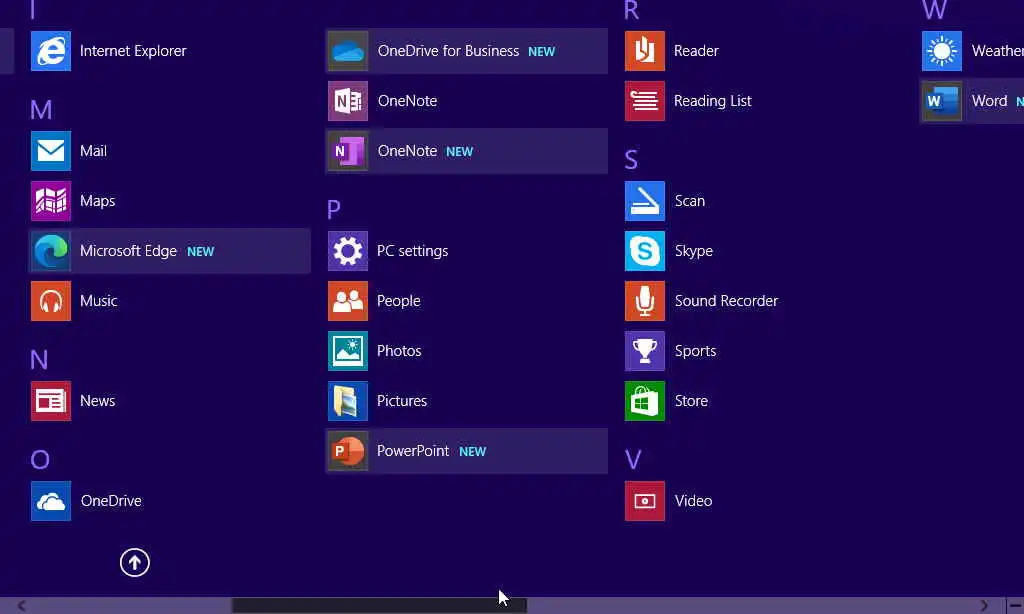The image size is (1024, 614).
Task: Launch the Microsoft Edge icon
Action: (51, 251)
